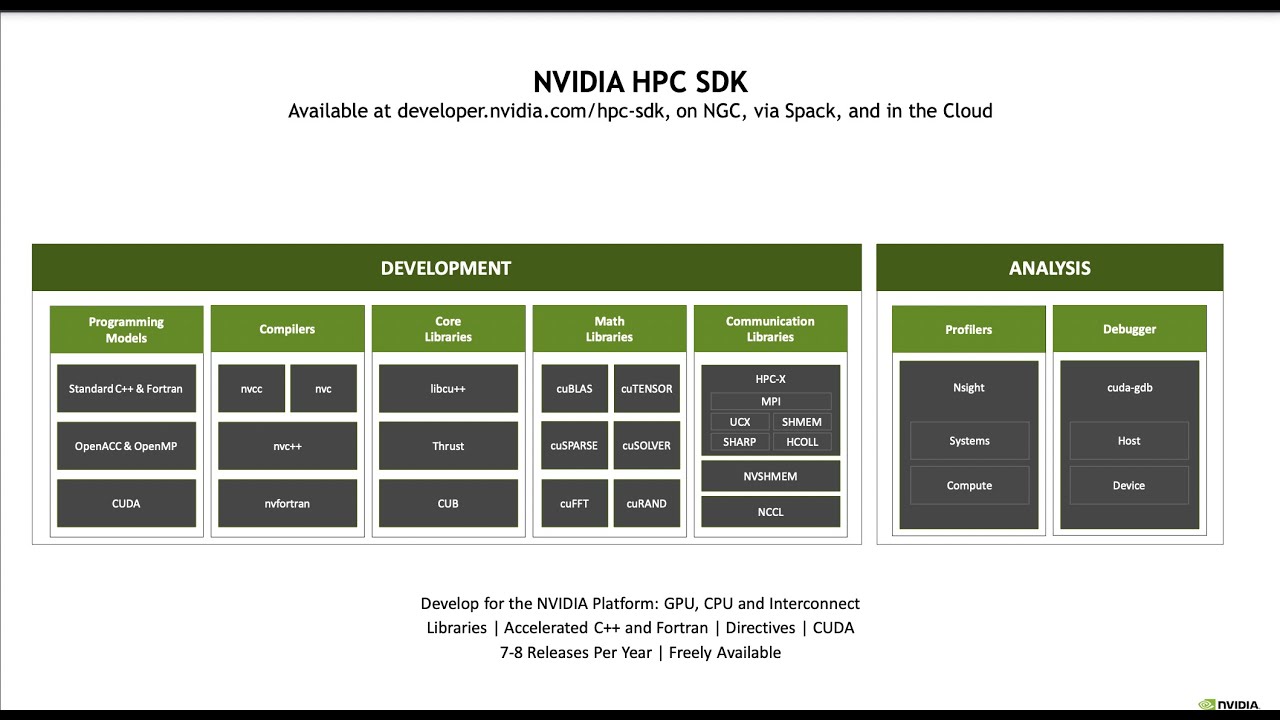
Task: Click the cuRAND math library box
Action: click(x=646, y=503)
